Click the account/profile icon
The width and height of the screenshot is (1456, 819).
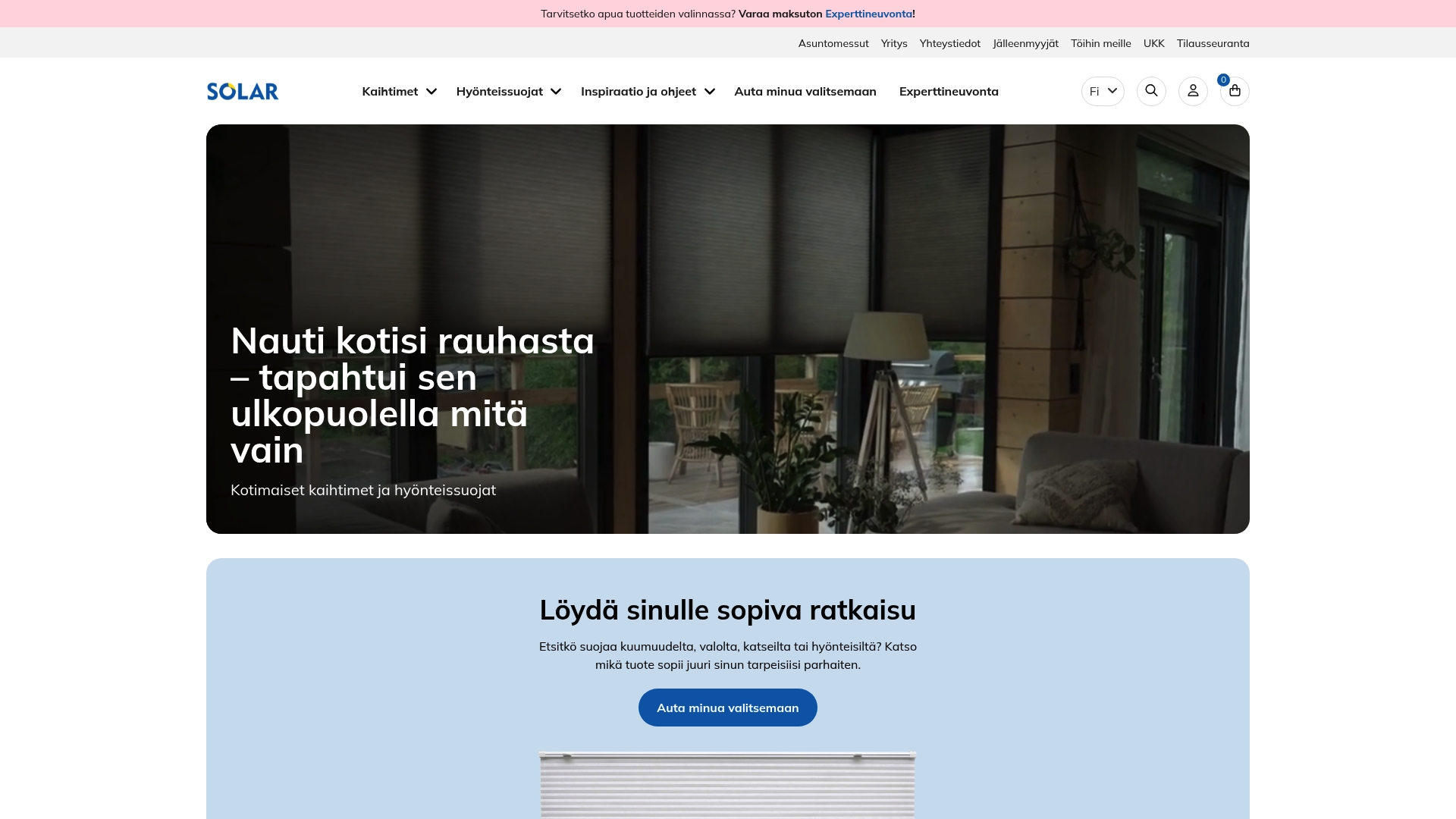1193,91
